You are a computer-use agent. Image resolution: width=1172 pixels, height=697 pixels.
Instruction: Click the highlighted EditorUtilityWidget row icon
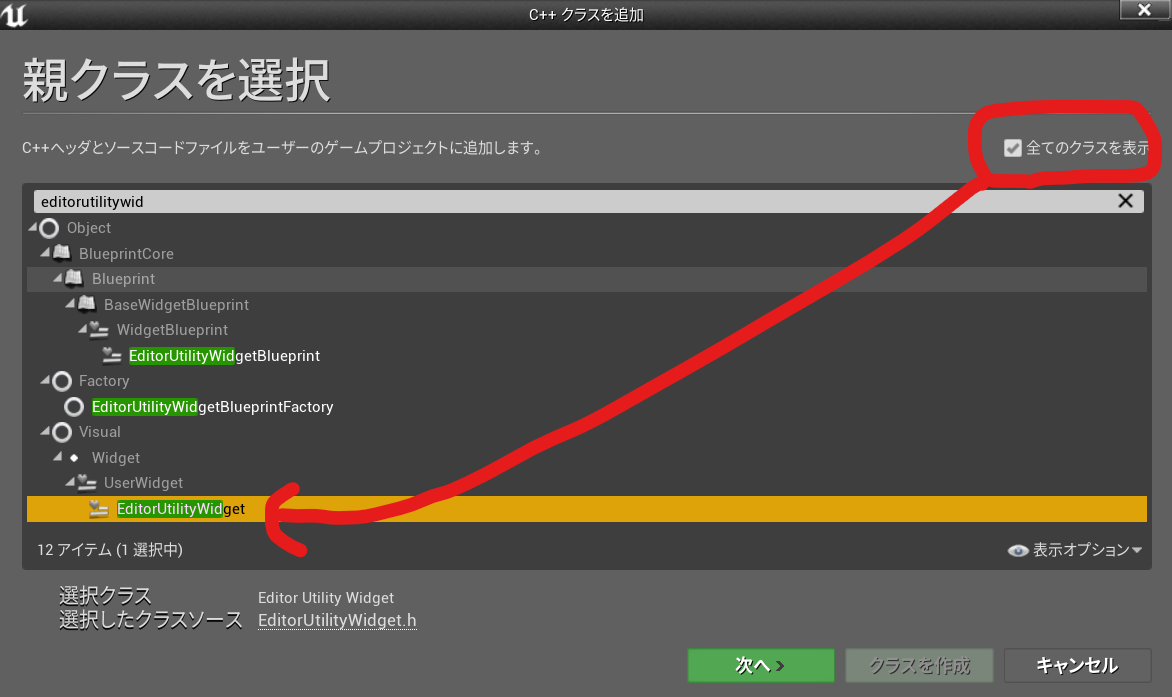(99, 509)
